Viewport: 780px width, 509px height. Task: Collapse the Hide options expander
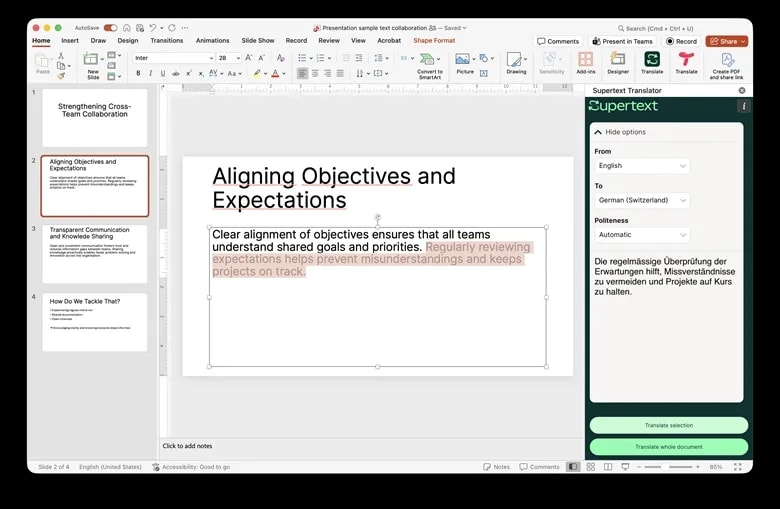620,132
